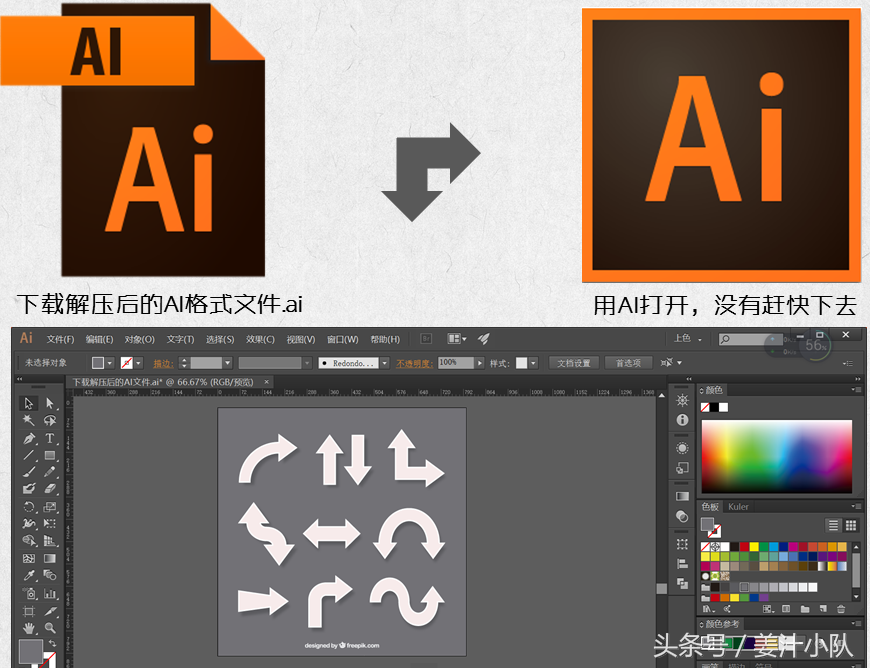Open the 文件(F) menu
The image size is (870, 668).
pos(60,339)
